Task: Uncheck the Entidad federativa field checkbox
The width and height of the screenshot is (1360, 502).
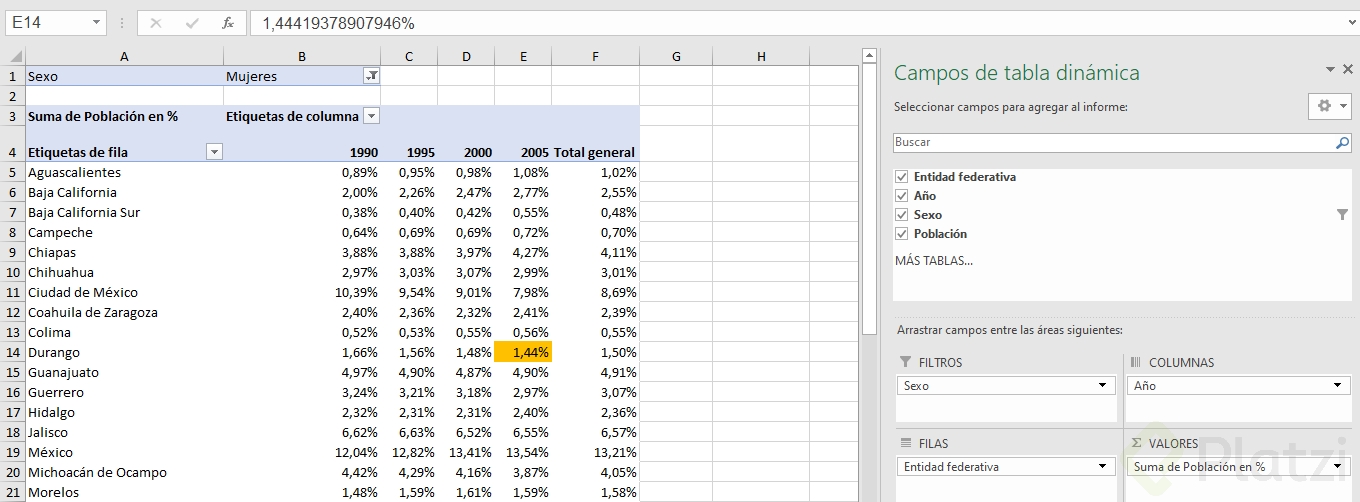Action: (902, 177)
